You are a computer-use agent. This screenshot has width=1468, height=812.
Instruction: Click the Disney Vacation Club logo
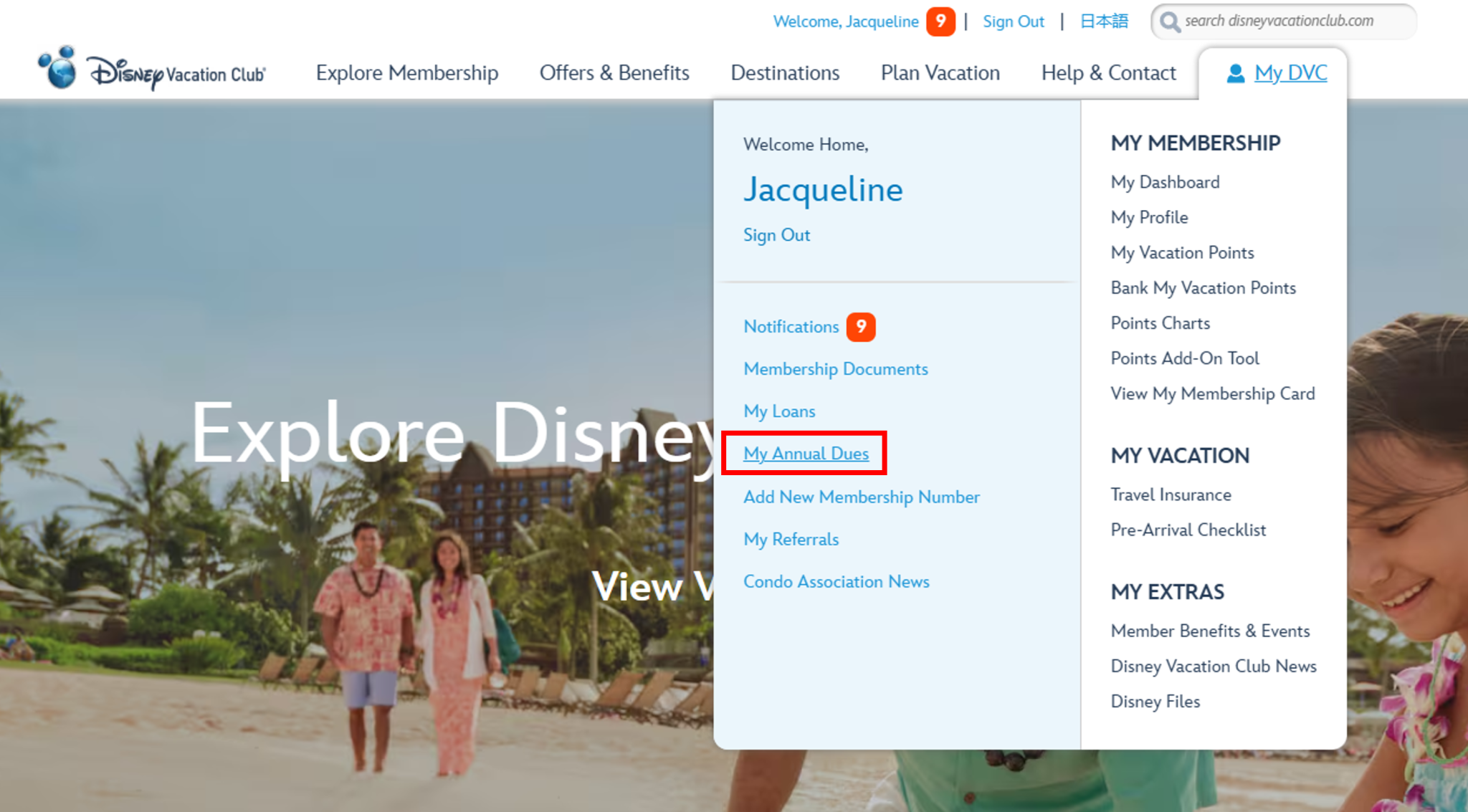click(x=151, y=72)
